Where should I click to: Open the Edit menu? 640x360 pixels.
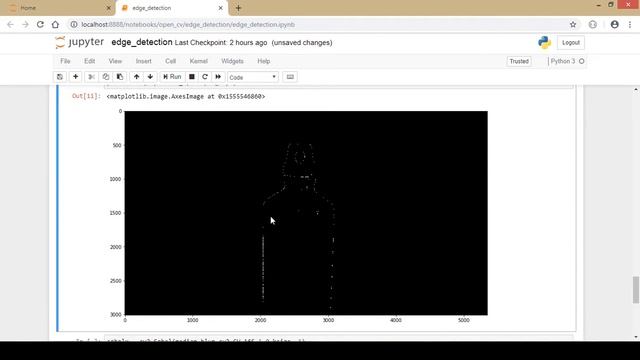pos(89,61)
